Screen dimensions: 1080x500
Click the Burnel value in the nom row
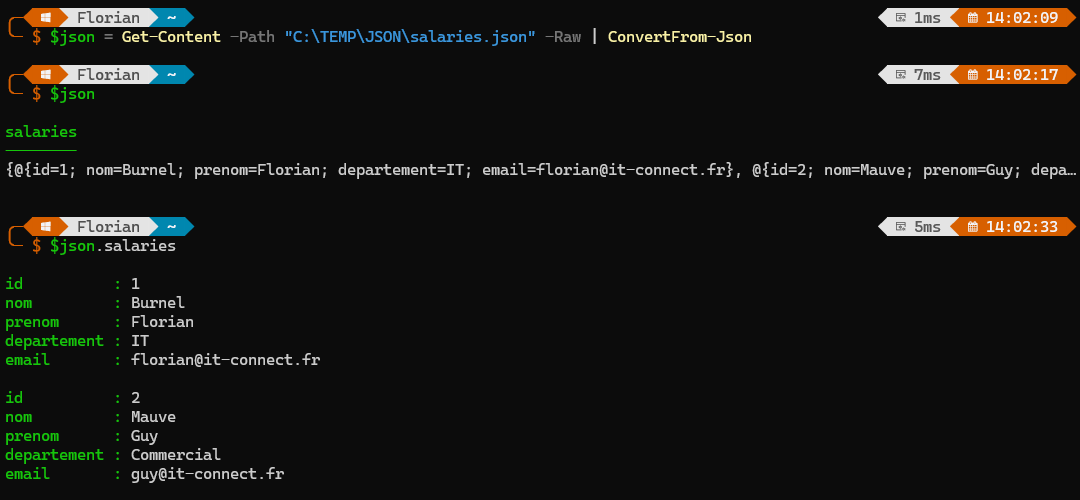point(158,303)
